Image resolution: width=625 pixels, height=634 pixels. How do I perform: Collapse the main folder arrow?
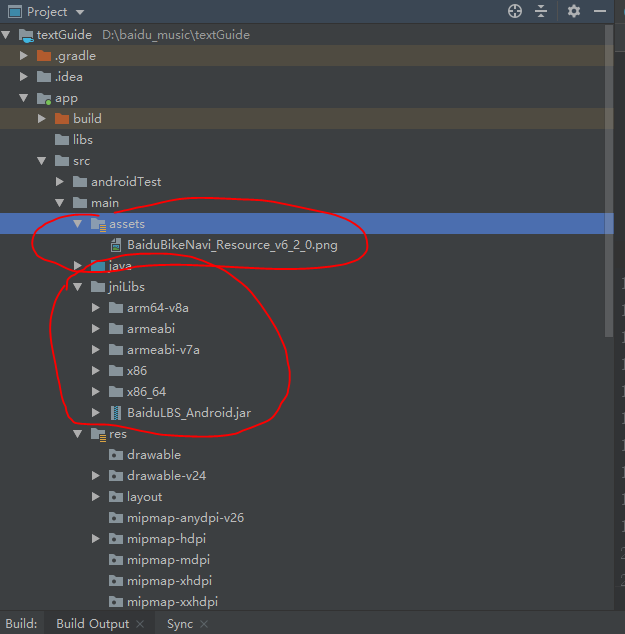(59, 203)
